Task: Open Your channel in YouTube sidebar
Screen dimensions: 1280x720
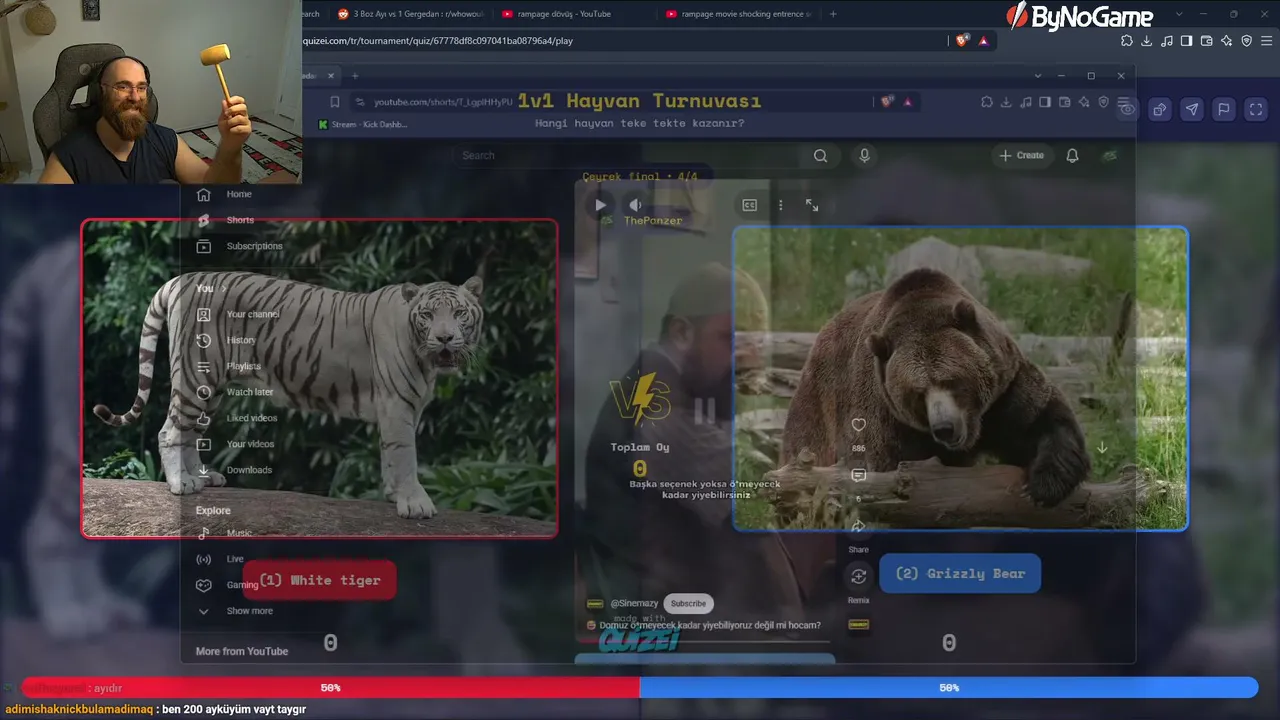Action: click(x=239, y=314)
